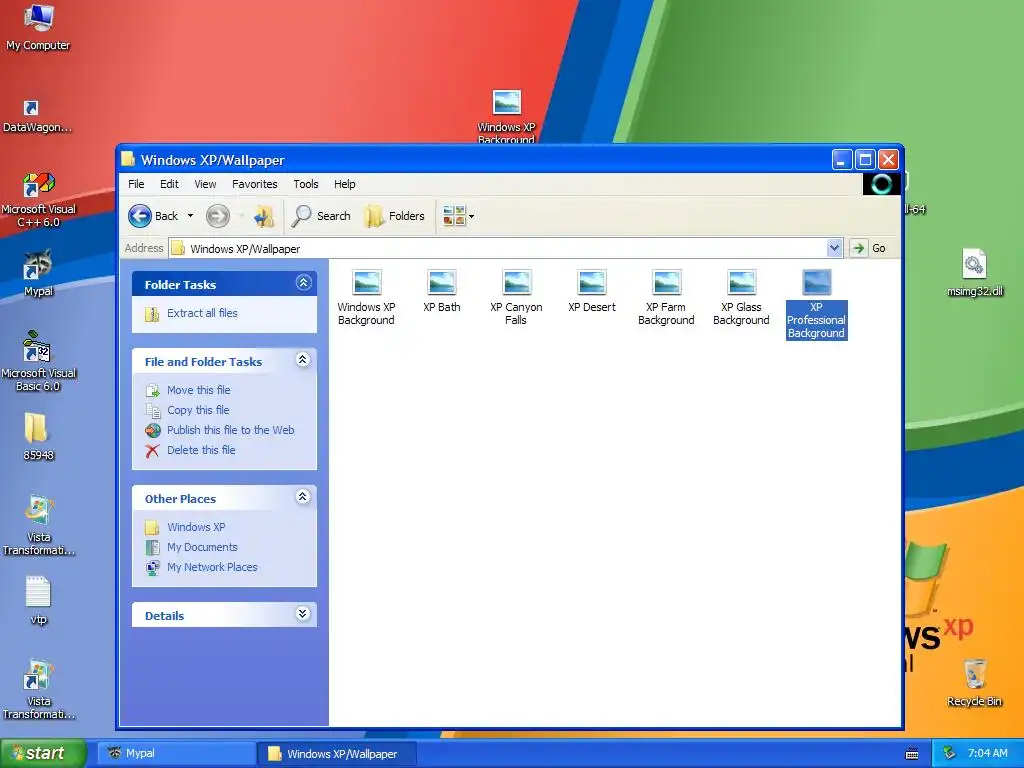Image resolution: width=1024 pixels, height=768 pixels.
Task: Toggle the Folders pane button
Action: pyautogui.click(x=394, y=216)
